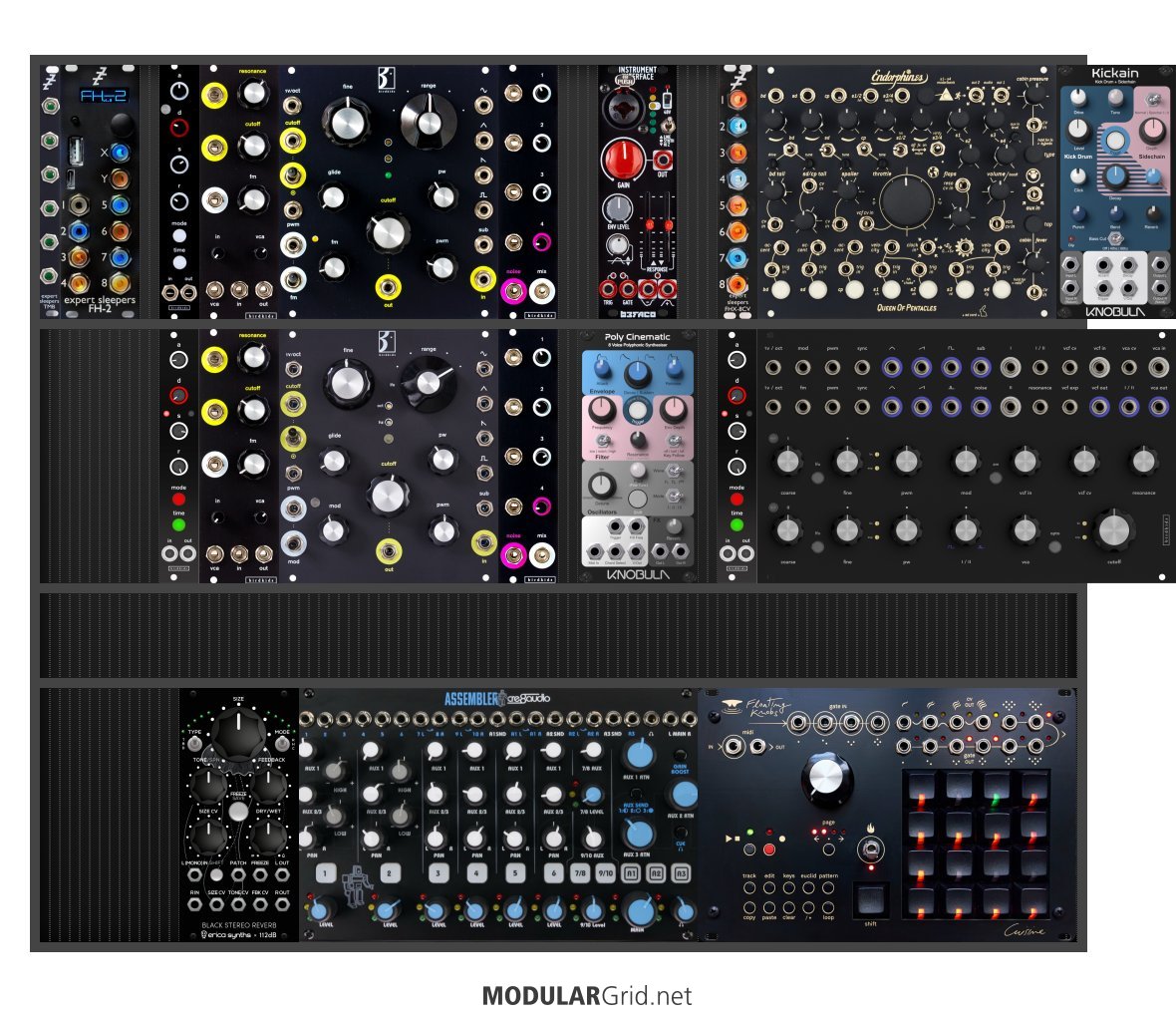Viewport: 1176px width, 1017px height.
Task: Click the ENV LEVEL knob on Befaco
Action: pyautogui.click(x=618, y=208)
